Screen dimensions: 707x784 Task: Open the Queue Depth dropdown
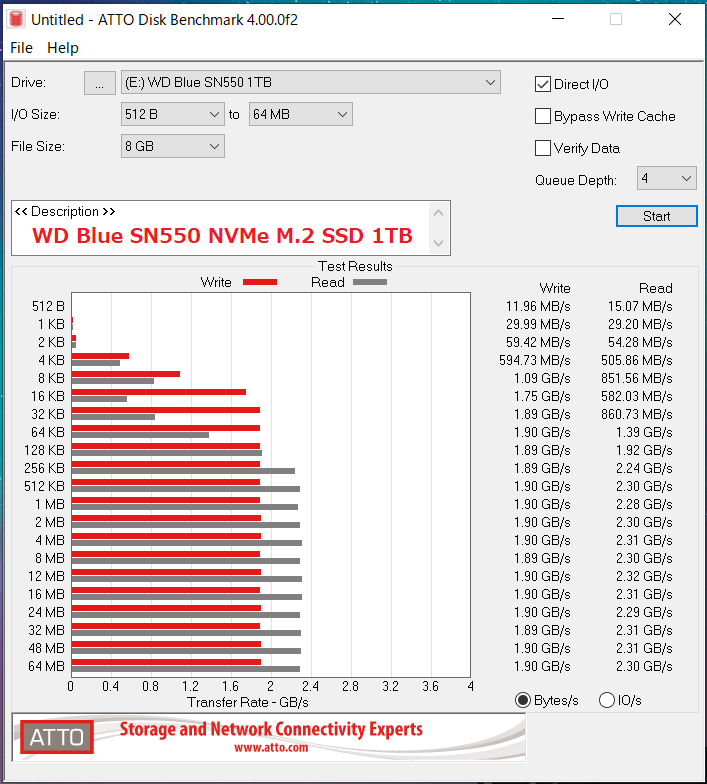point(666,178)
